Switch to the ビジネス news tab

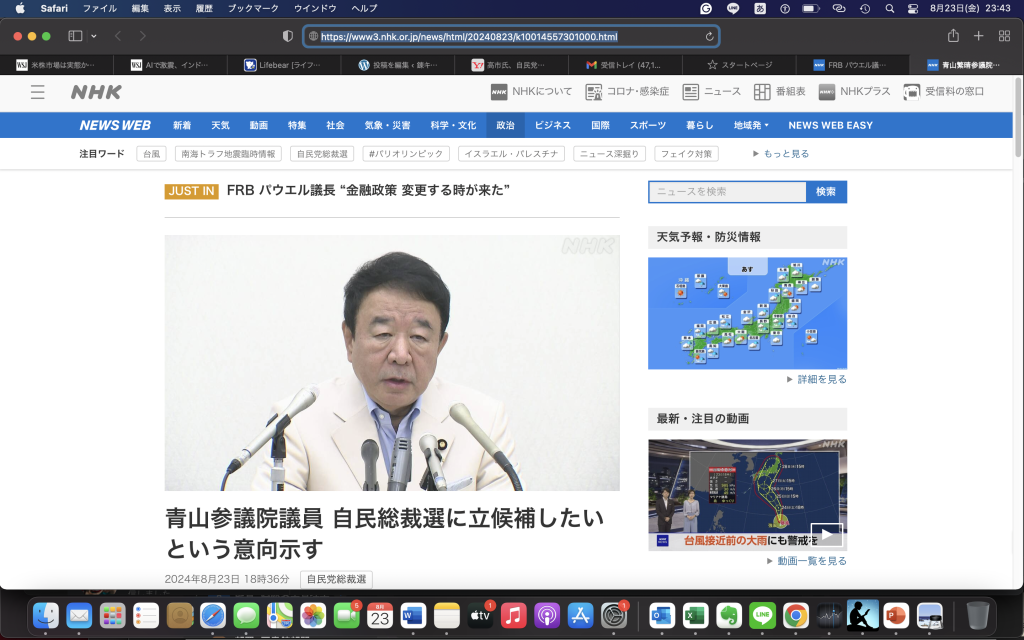click(x=553, y=126)
